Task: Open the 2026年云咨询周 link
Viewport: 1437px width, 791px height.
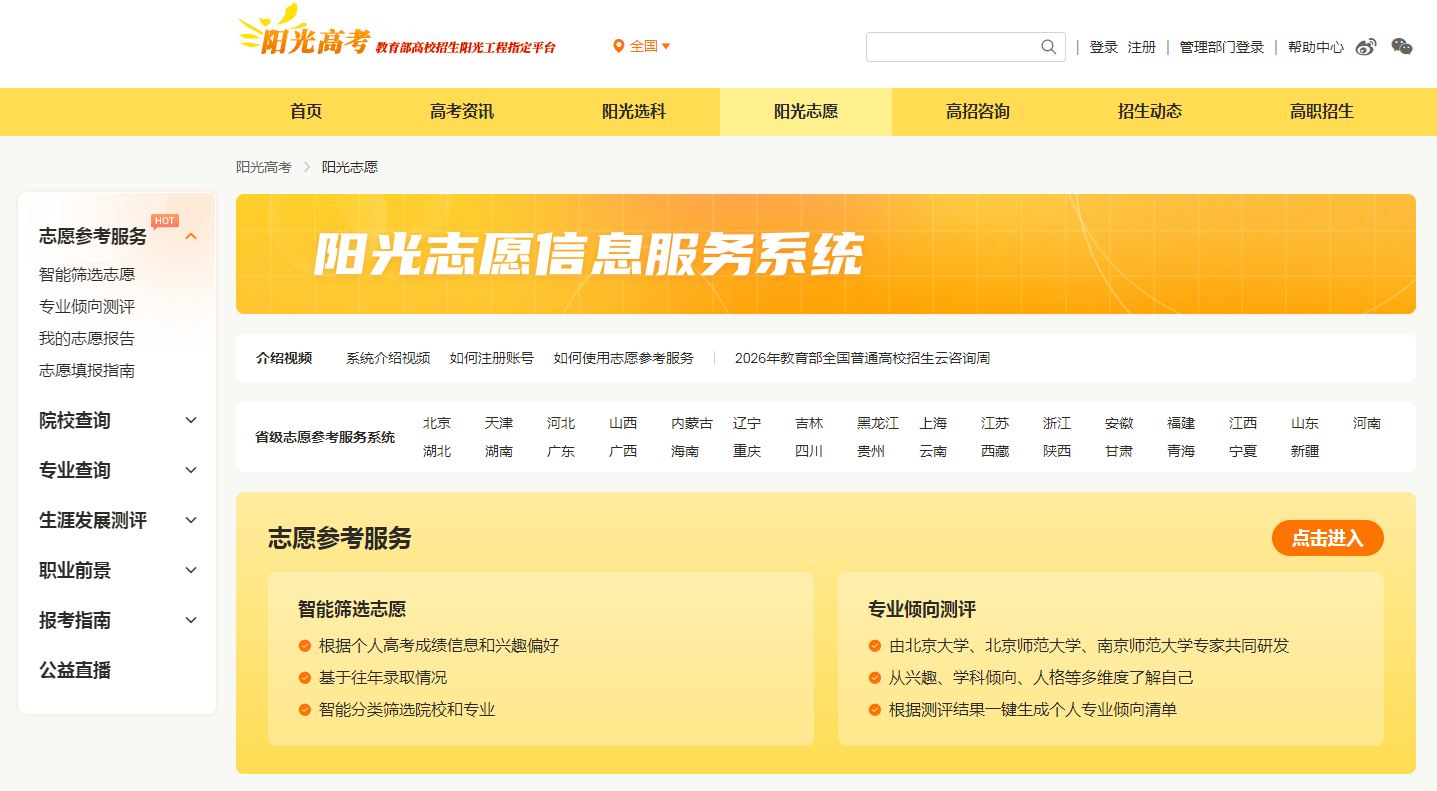Action: pyautogui.click(x=862, y=358)
